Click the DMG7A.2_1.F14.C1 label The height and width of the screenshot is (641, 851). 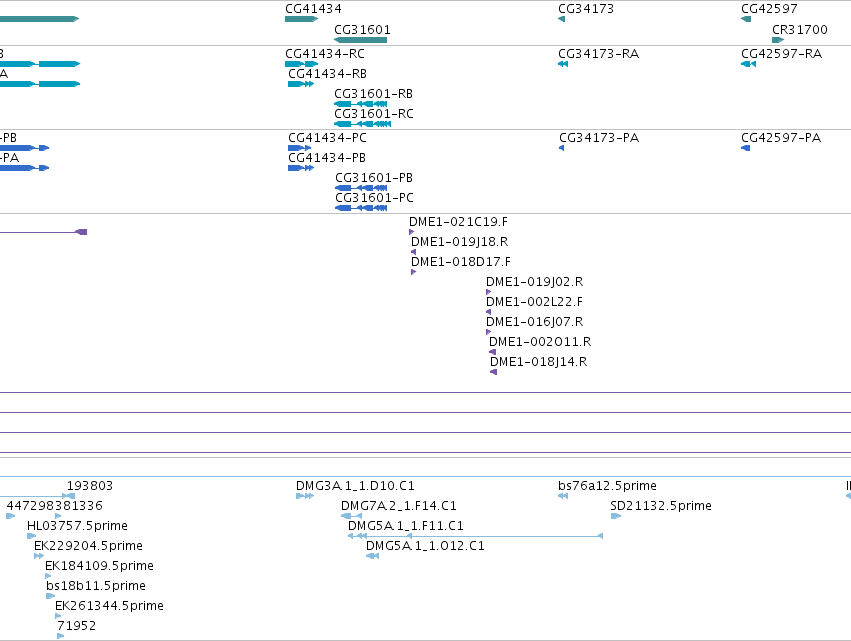point(398,506)
